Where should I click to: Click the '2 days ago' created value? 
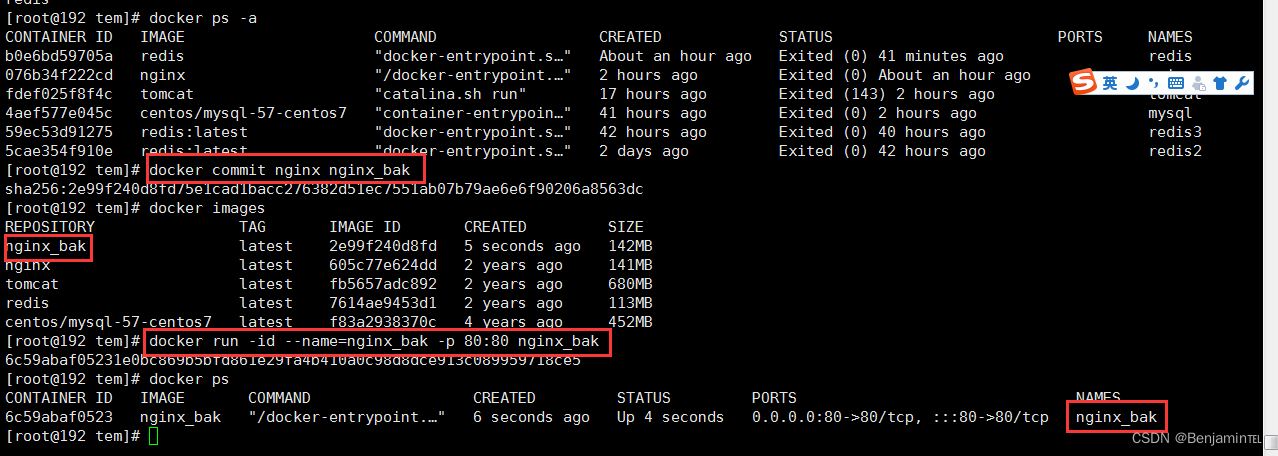pos(644,151)
